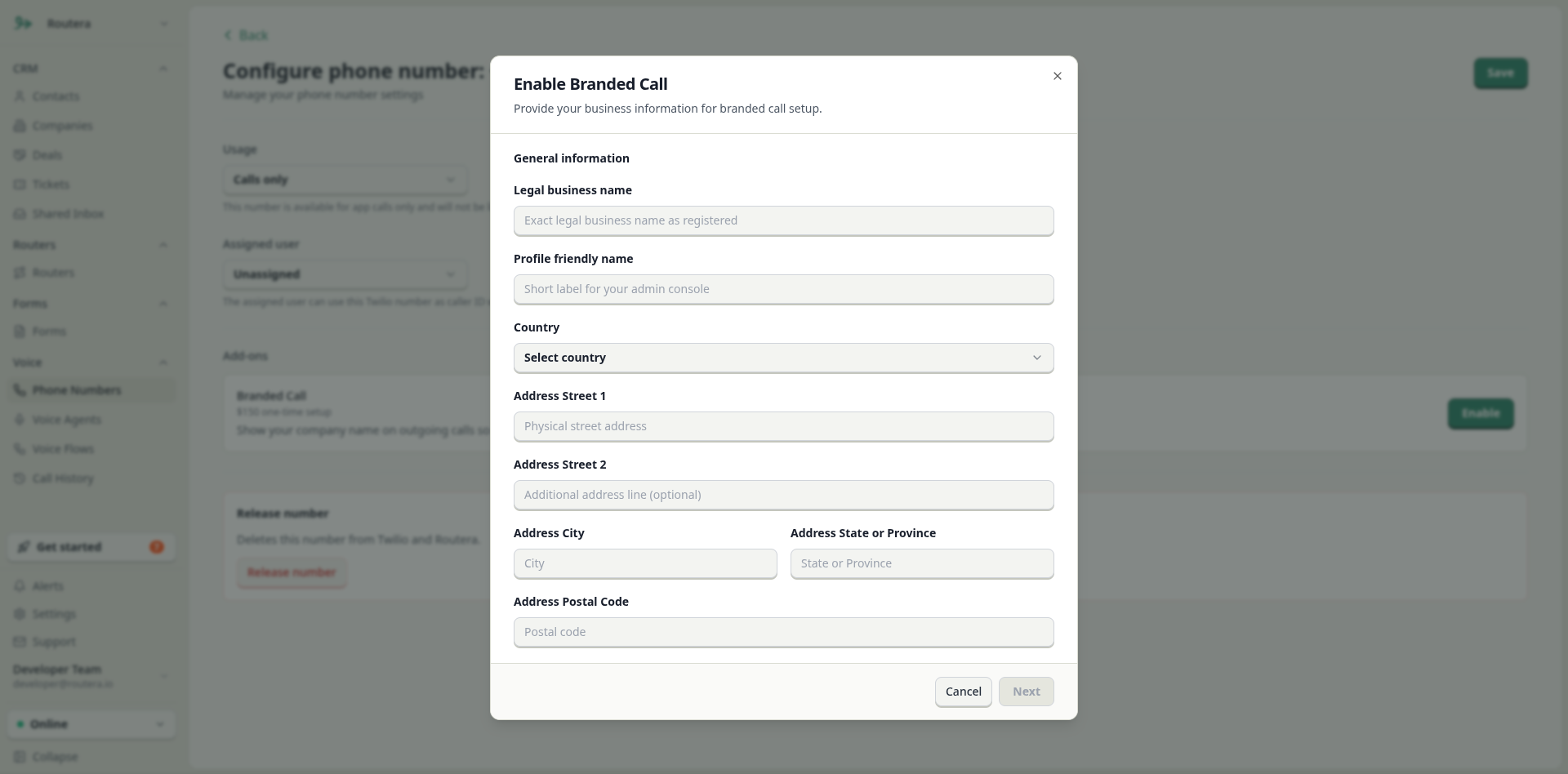Open the Routera workspace switcher
Viewport: 1568px width, 774px height.
[x=91, y=24]
